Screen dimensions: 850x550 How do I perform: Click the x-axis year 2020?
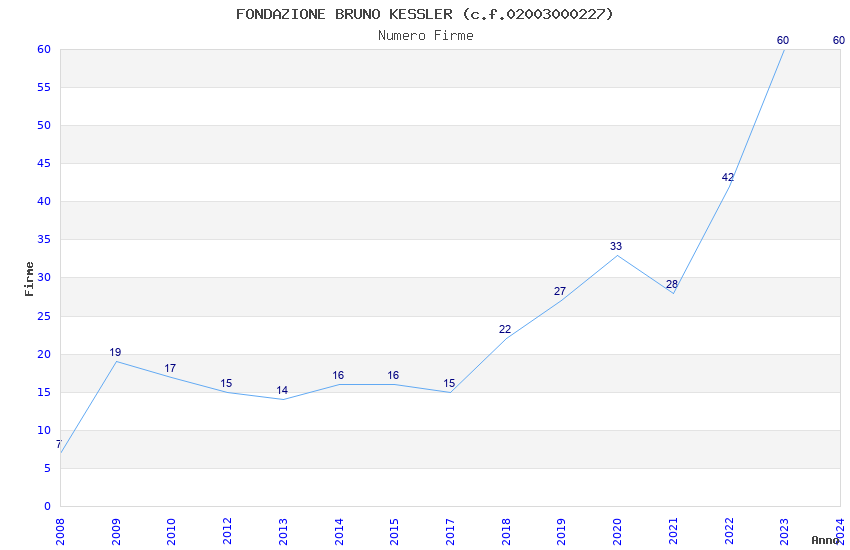point(617,531)
